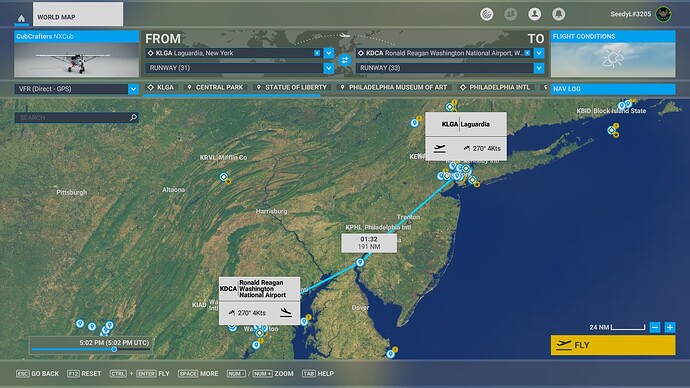Zoom out the map with minus button

click(x=655, y=327)
